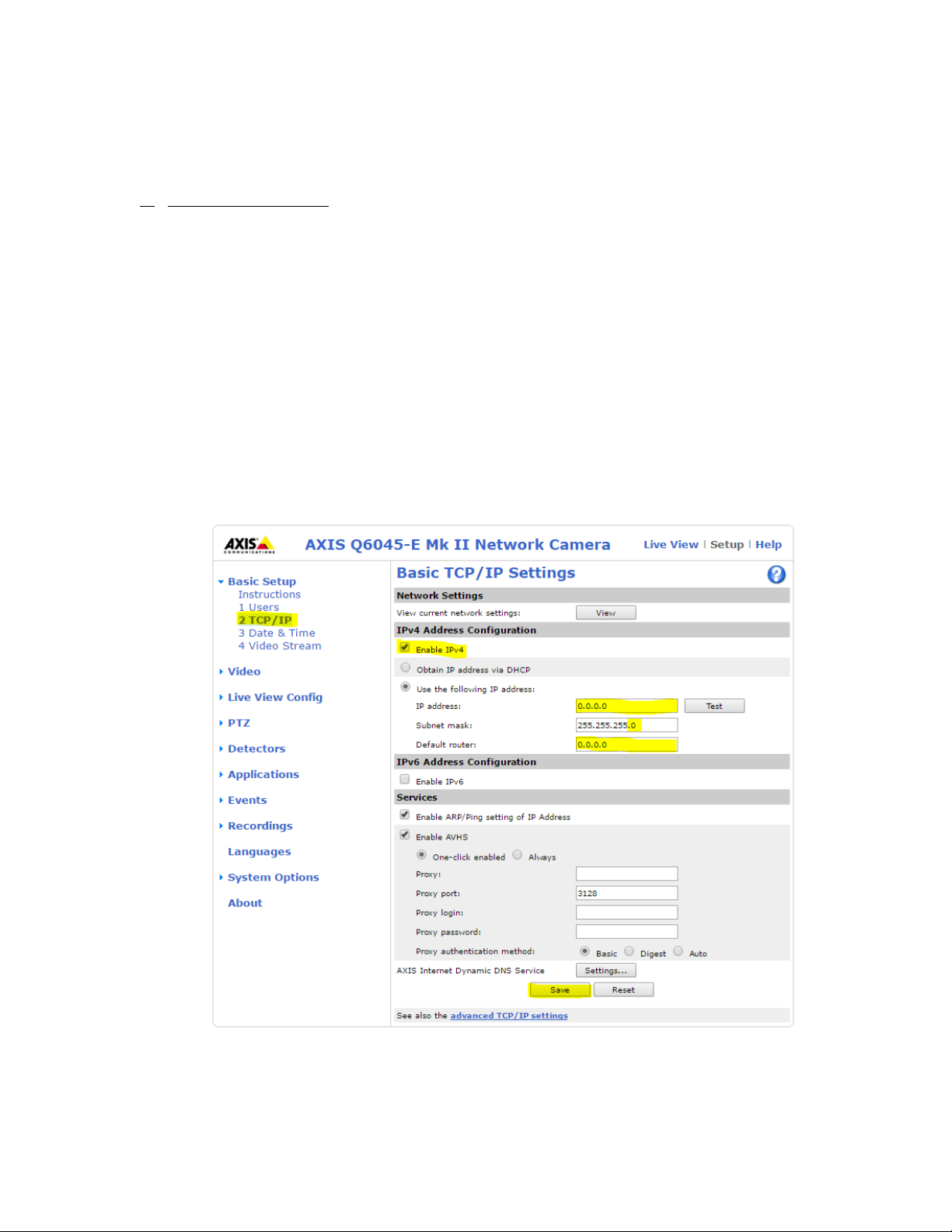Collapse the Basic Setup section

point(261,581)
